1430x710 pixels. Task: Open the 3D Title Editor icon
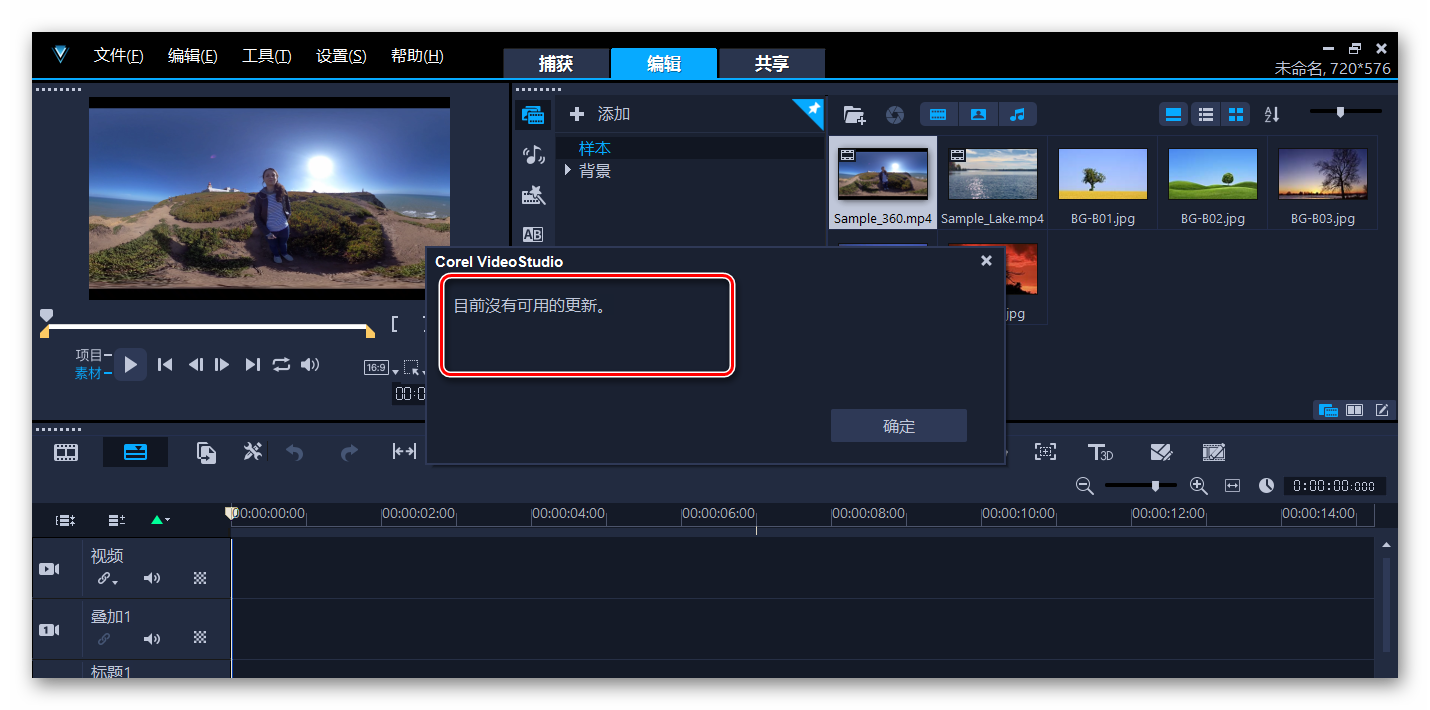pyautogui.click(x=1101, y=452)
